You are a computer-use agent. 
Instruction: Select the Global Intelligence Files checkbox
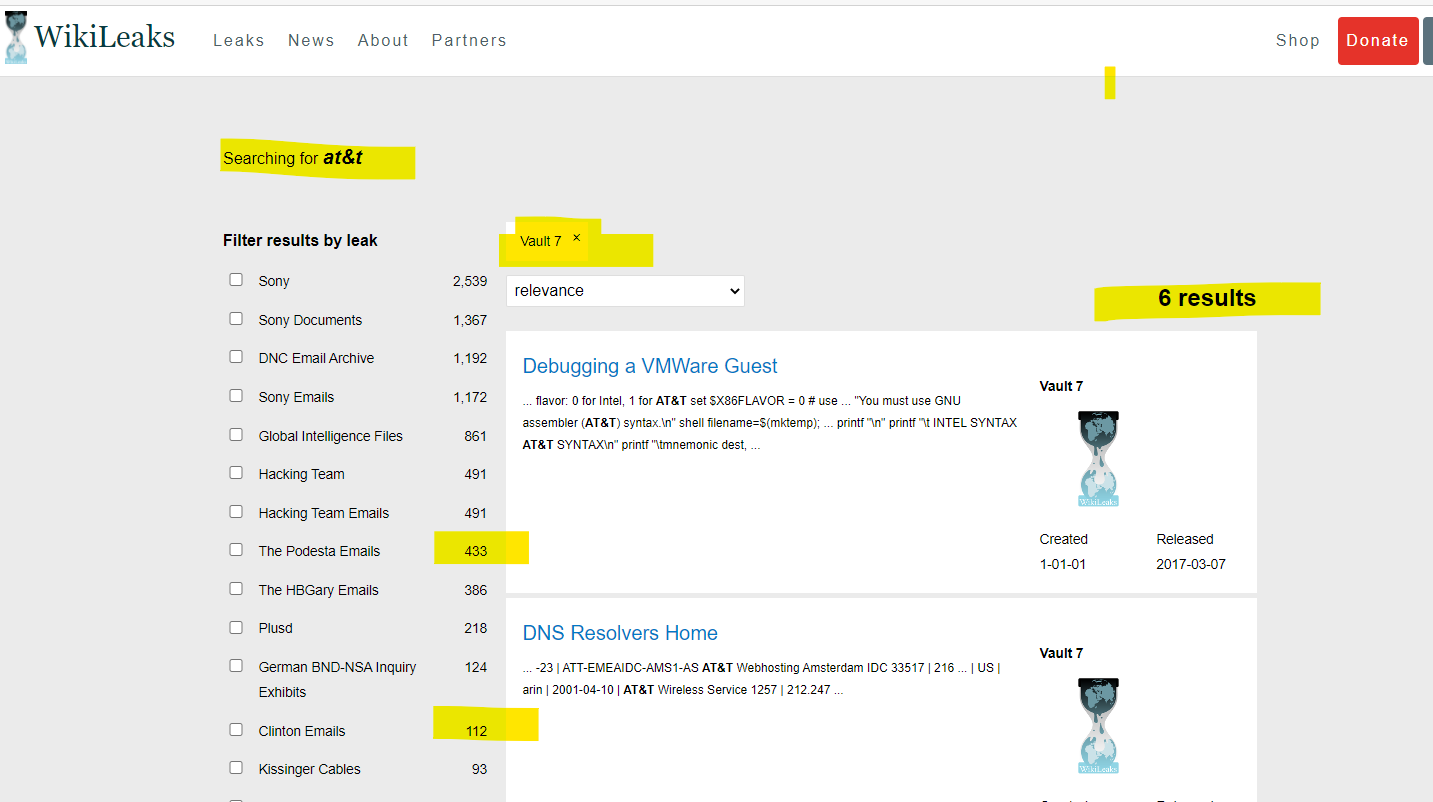(236, 435)
